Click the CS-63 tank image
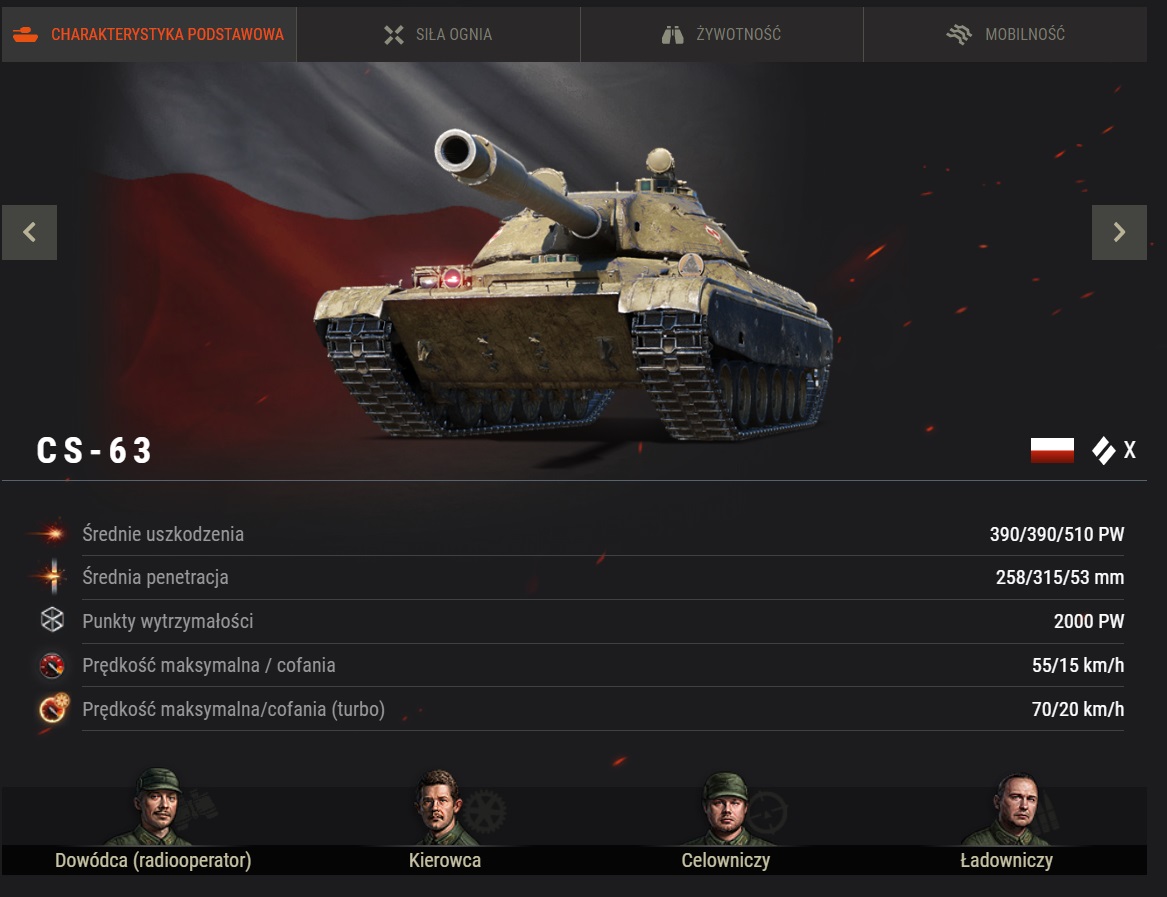 tap(573, 287)
